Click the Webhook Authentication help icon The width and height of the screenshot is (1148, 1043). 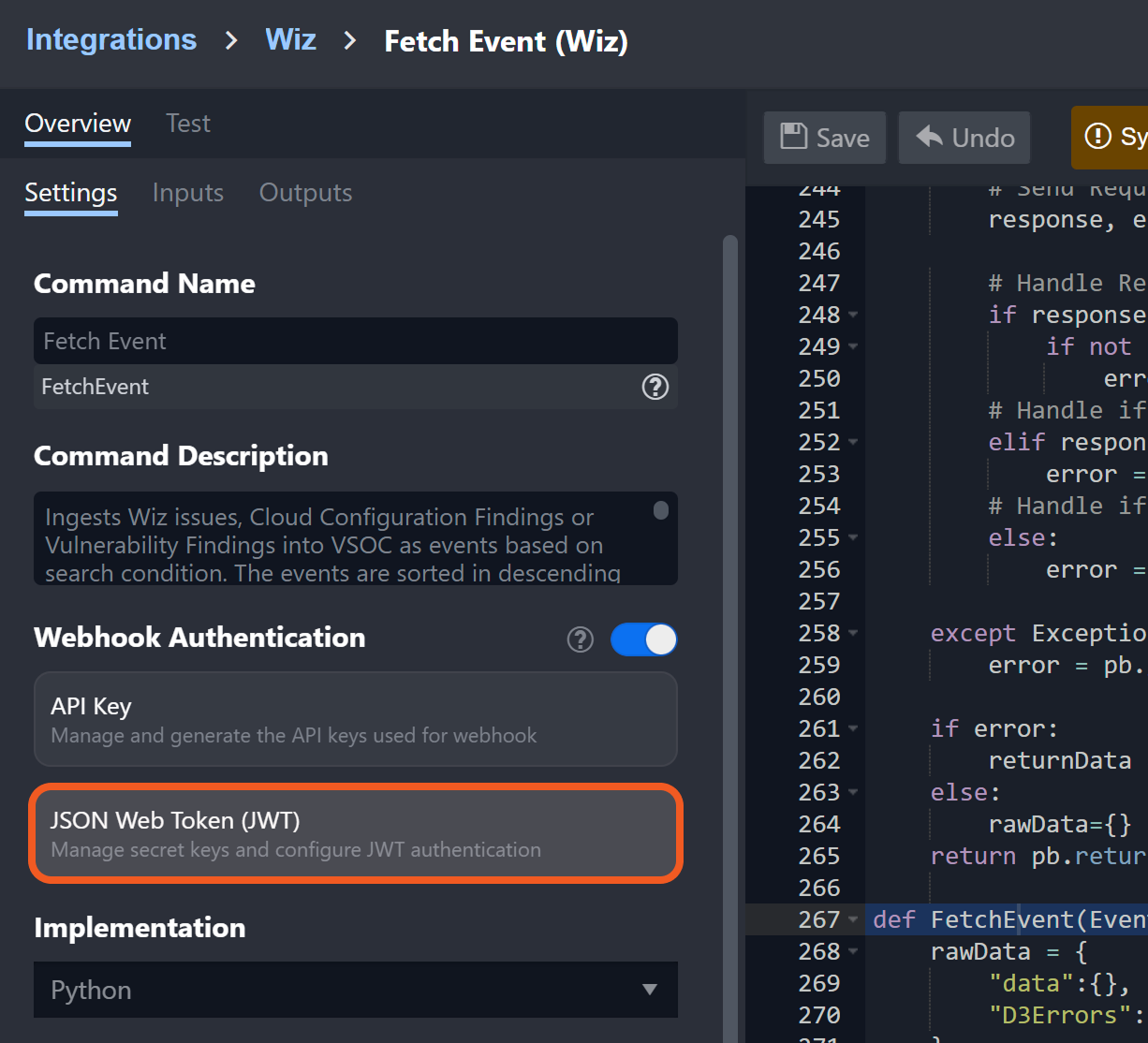(581, 639)
